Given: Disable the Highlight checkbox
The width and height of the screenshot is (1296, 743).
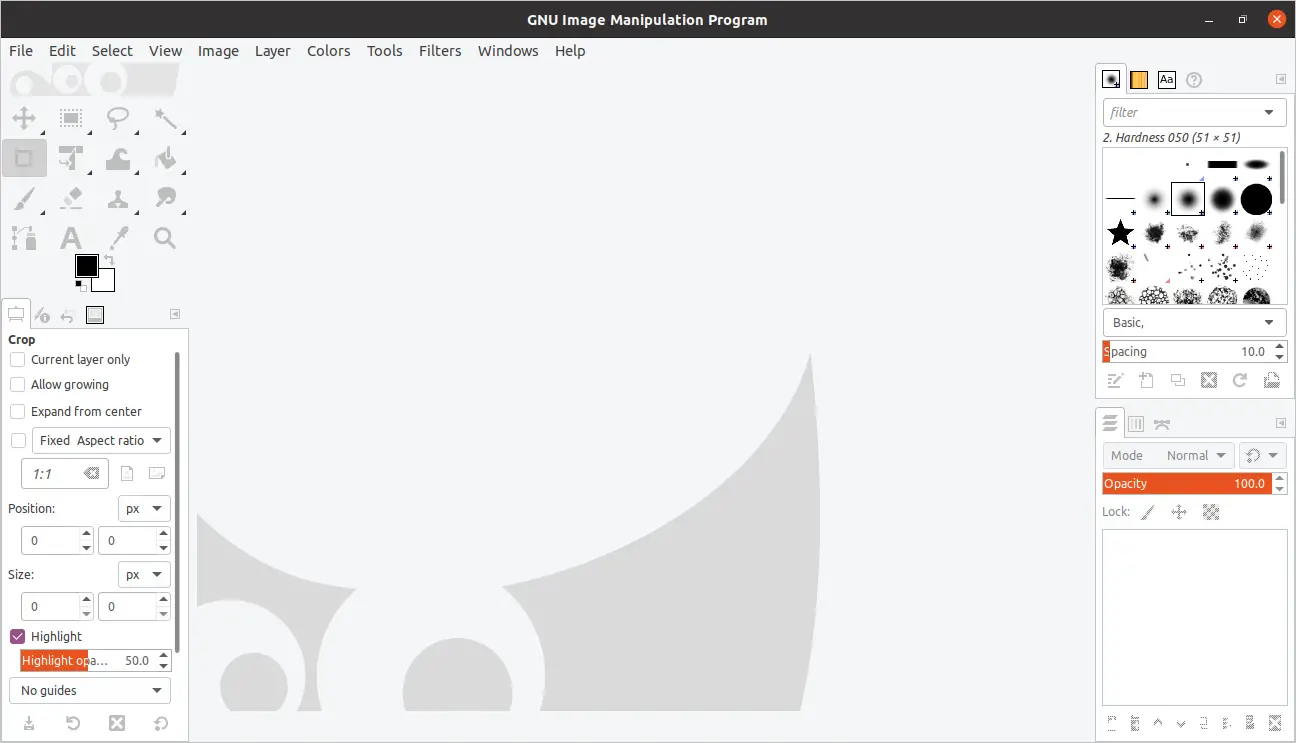Looking at the screenshot, I should [17, 636].
